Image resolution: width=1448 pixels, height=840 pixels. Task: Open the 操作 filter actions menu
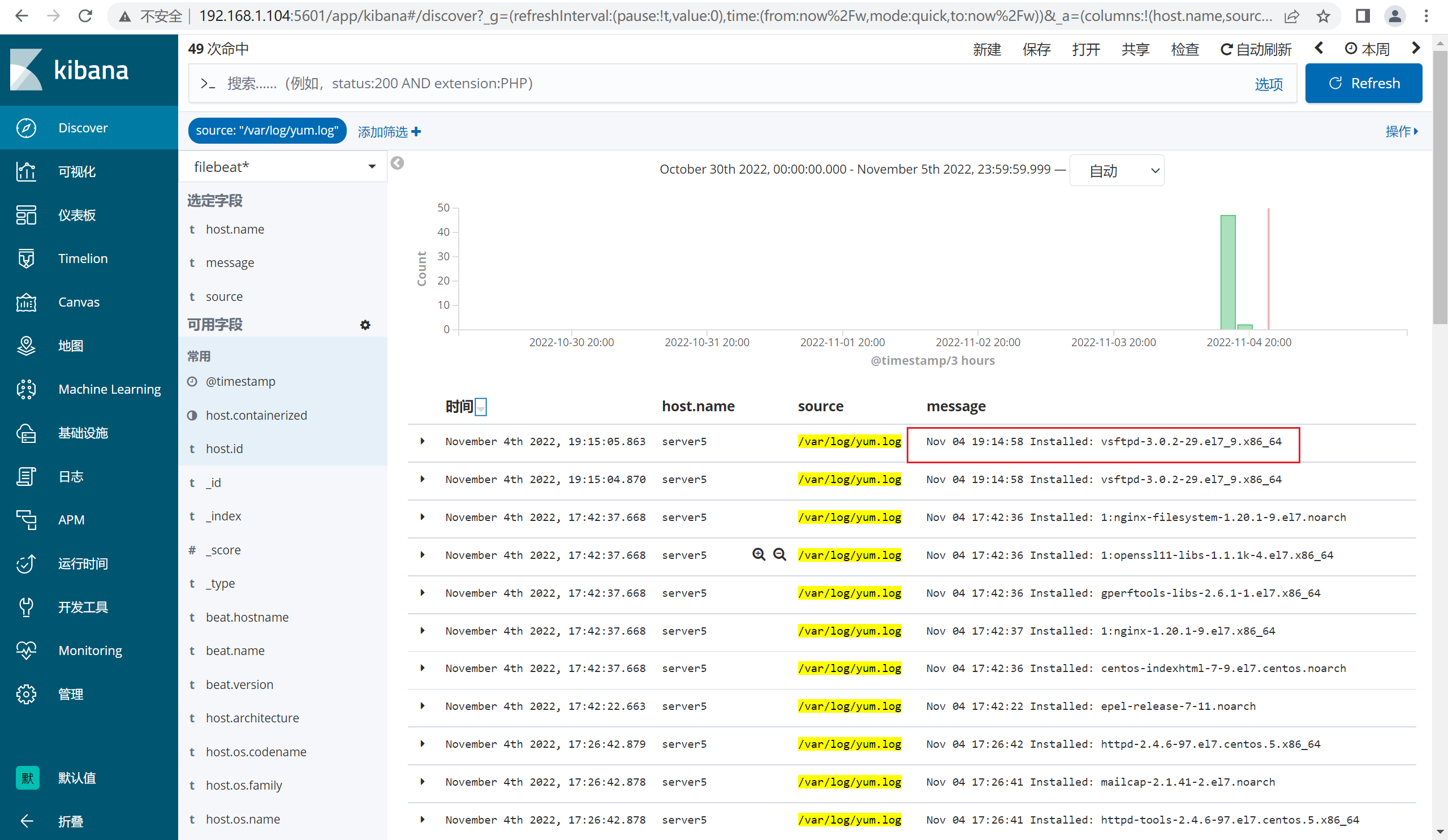1402,132
